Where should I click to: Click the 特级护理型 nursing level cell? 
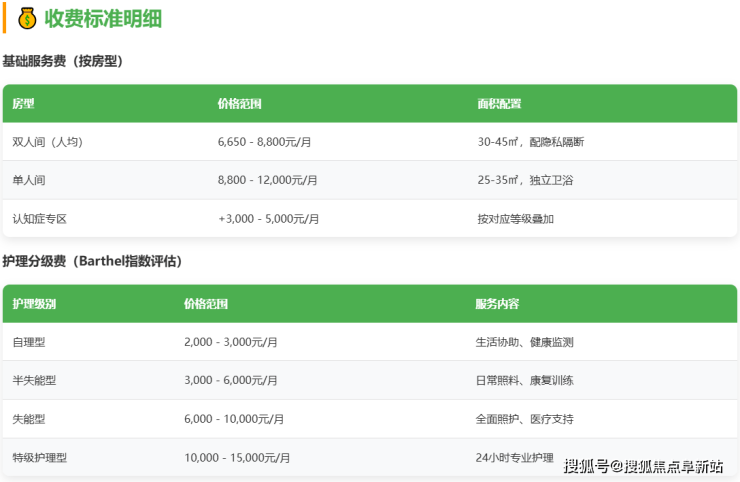click(40, 457)
